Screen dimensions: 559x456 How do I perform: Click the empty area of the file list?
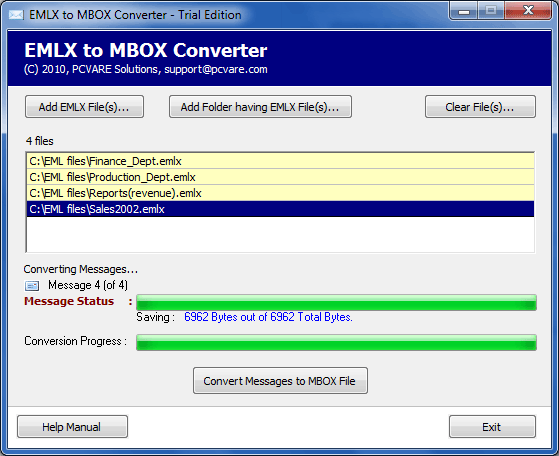pos(280,234)
